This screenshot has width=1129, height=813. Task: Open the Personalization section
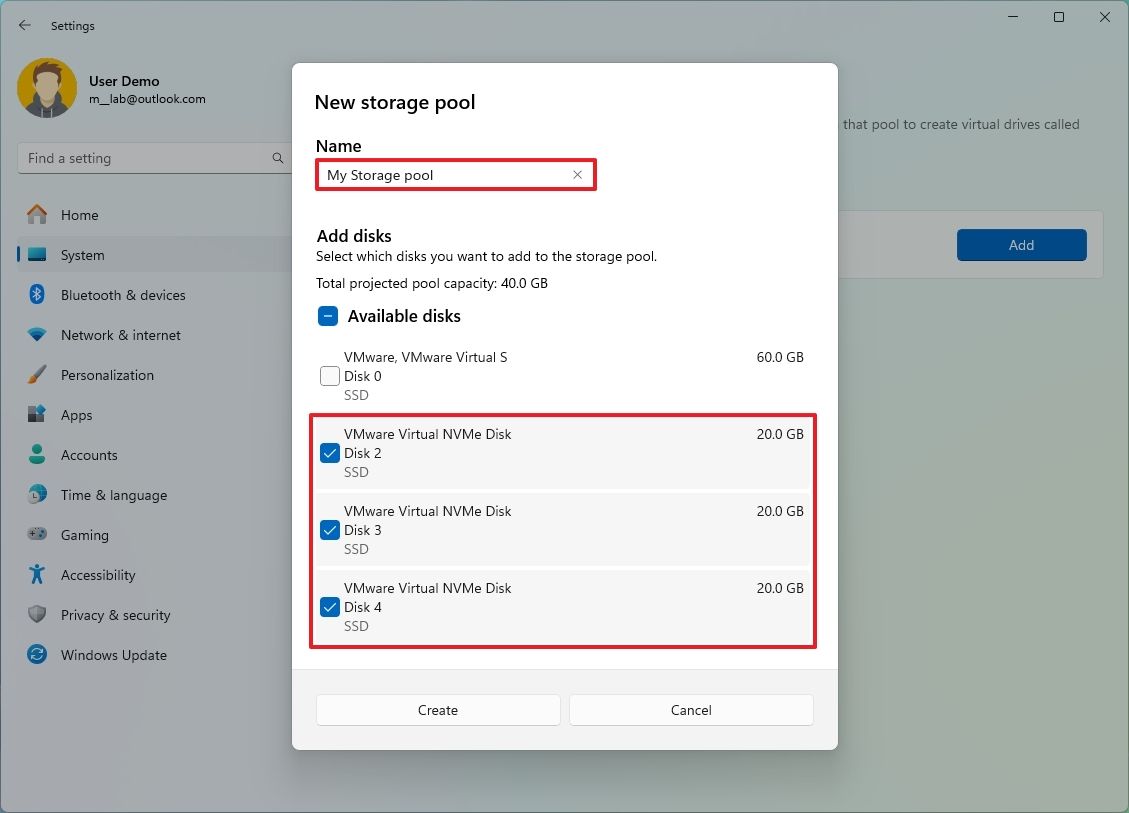pyautogui.click(x=107, y=375)
